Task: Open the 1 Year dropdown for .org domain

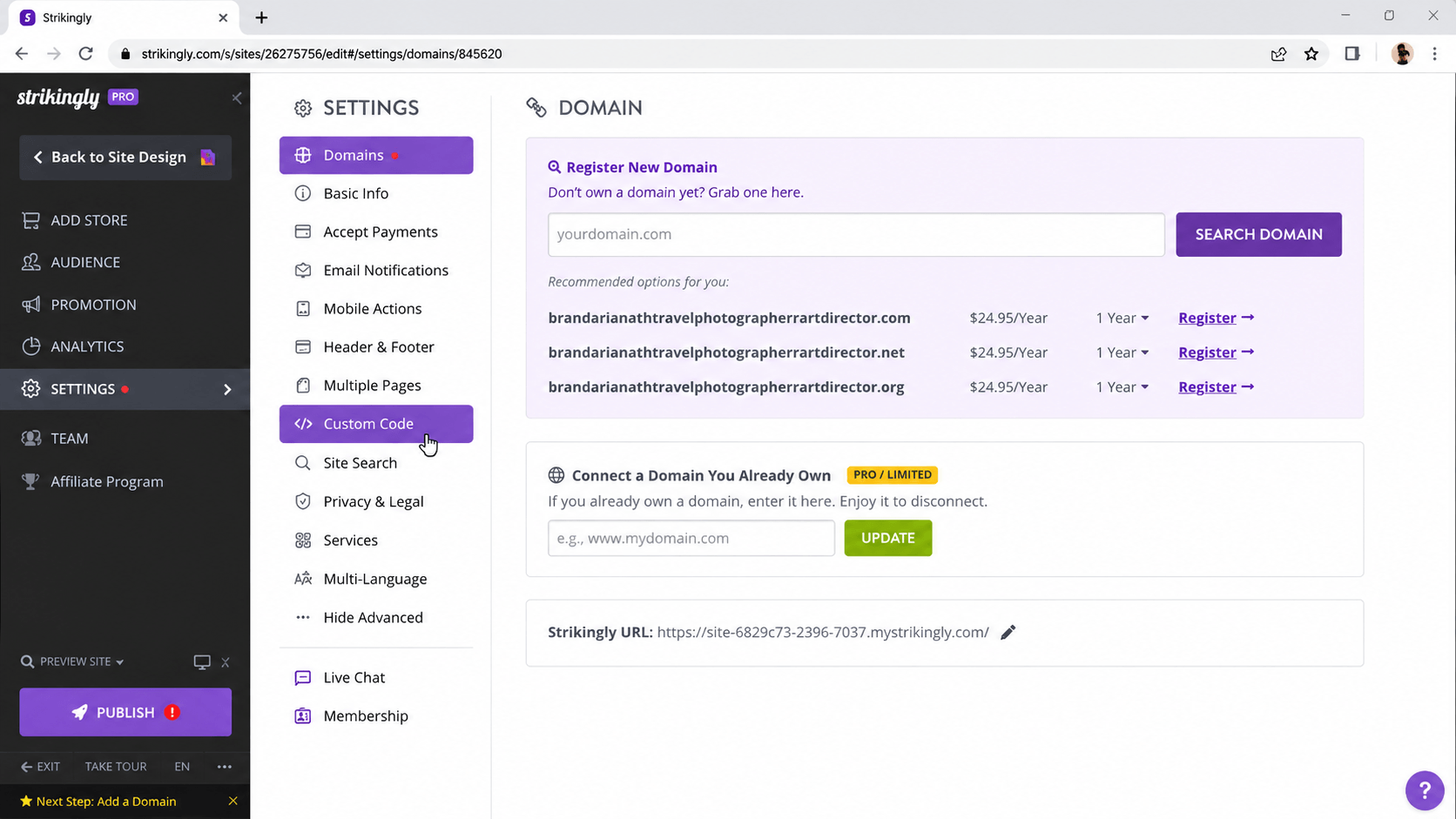Action: coord(1122,387)
